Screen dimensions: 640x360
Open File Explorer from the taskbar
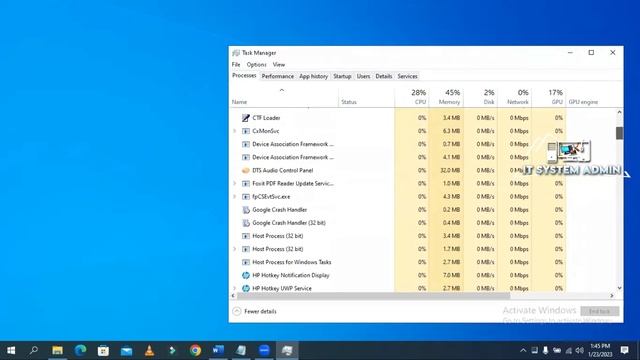[57, 350]
